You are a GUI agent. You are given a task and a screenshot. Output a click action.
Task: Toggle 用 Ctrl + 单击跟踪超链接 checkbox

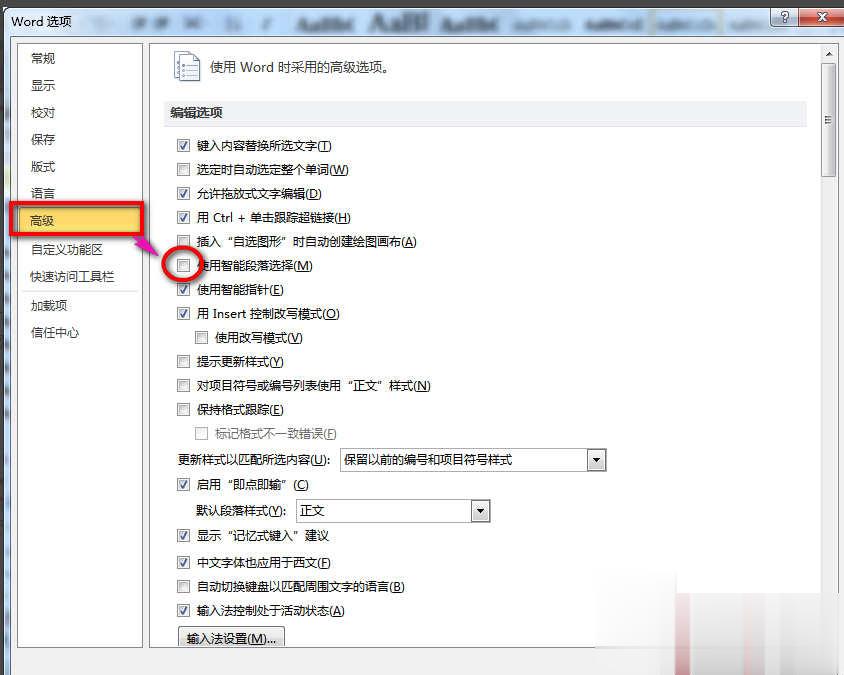184,217
